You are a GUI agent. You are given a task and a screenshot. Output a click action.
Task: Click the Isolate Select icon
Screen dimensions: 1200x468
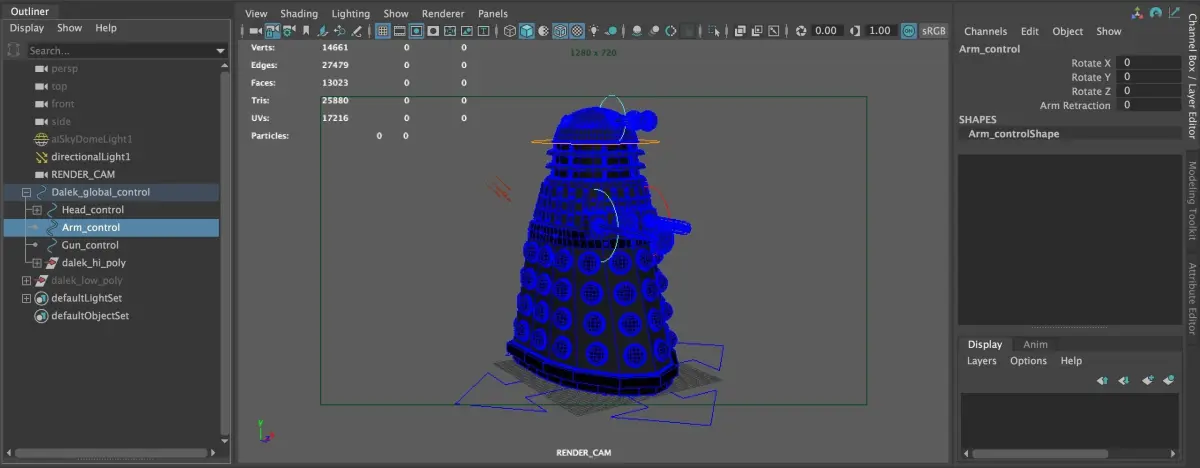[714, 31]
